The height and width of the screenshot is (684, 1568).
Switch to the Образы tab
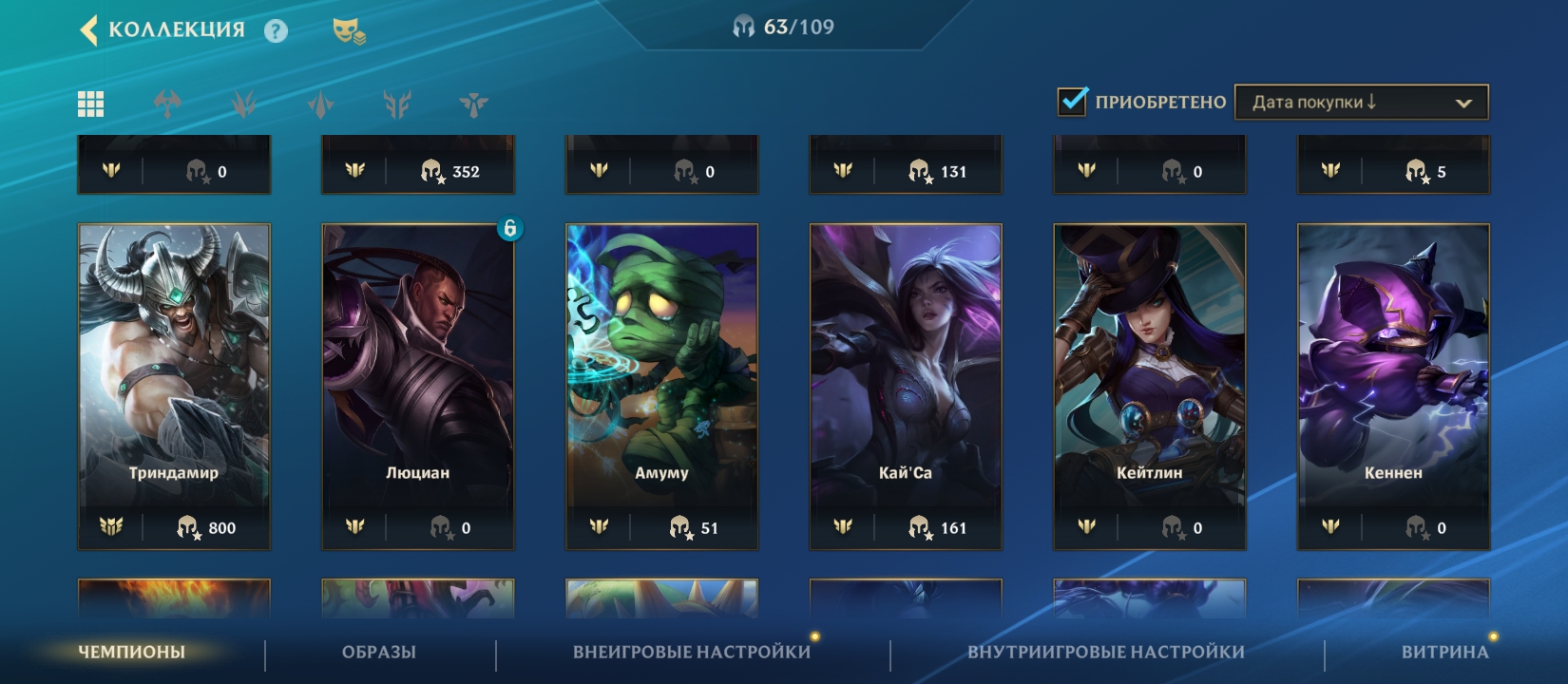379,652
